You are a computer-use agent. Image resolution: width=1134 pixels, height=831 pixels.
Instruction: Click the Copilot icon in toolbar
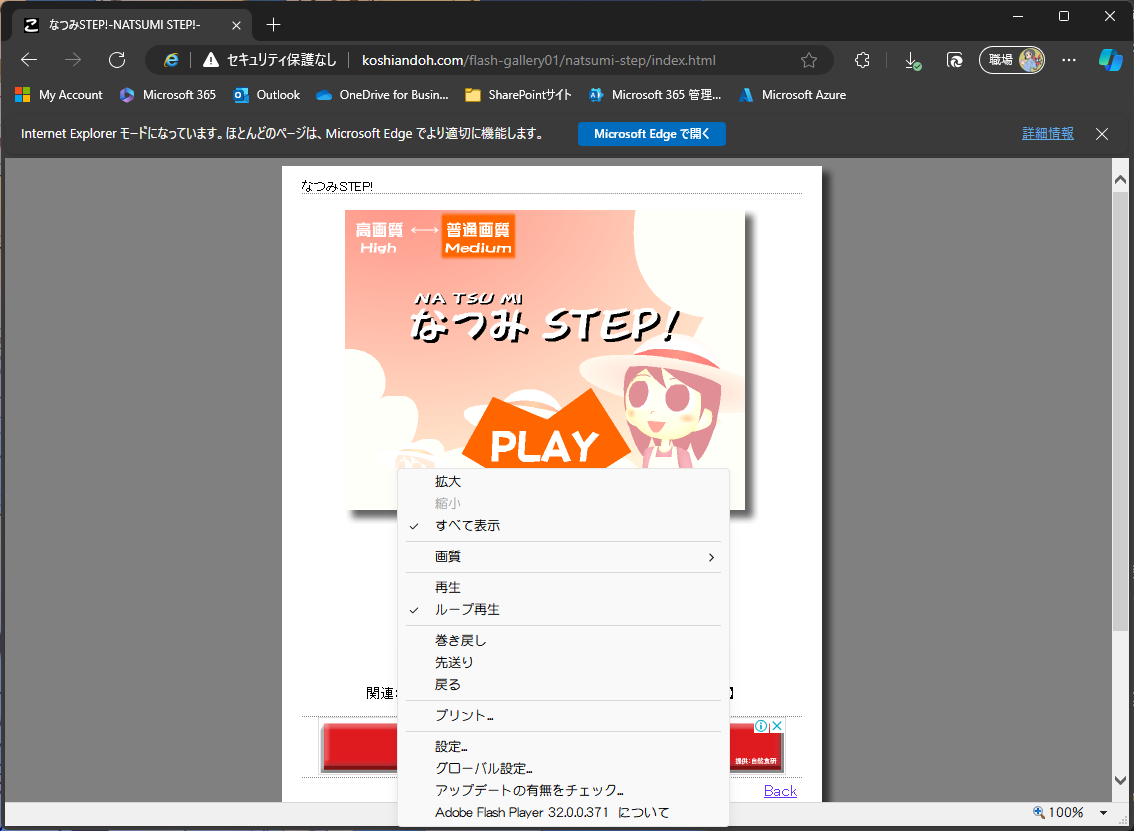1110,60
